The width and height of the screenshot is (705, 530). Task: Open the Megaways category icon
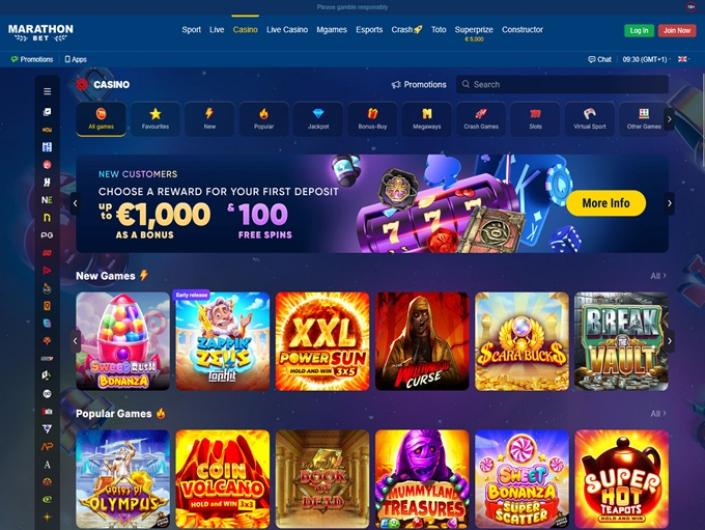click(427, 119)
